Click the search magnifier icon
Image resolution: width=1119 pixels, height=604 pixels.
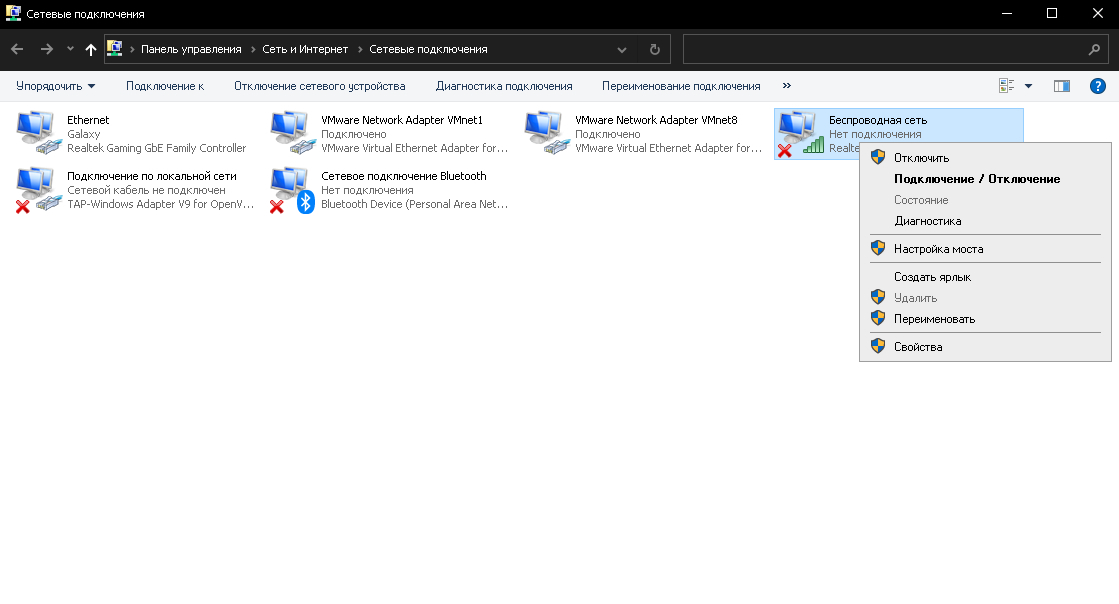pos(1094,49)
